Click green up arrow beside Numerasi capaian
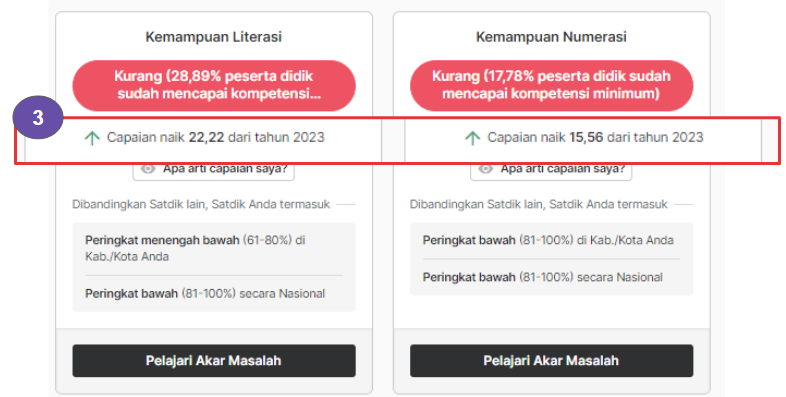This screenshot has width=786, height=397. tap(473, 138)
